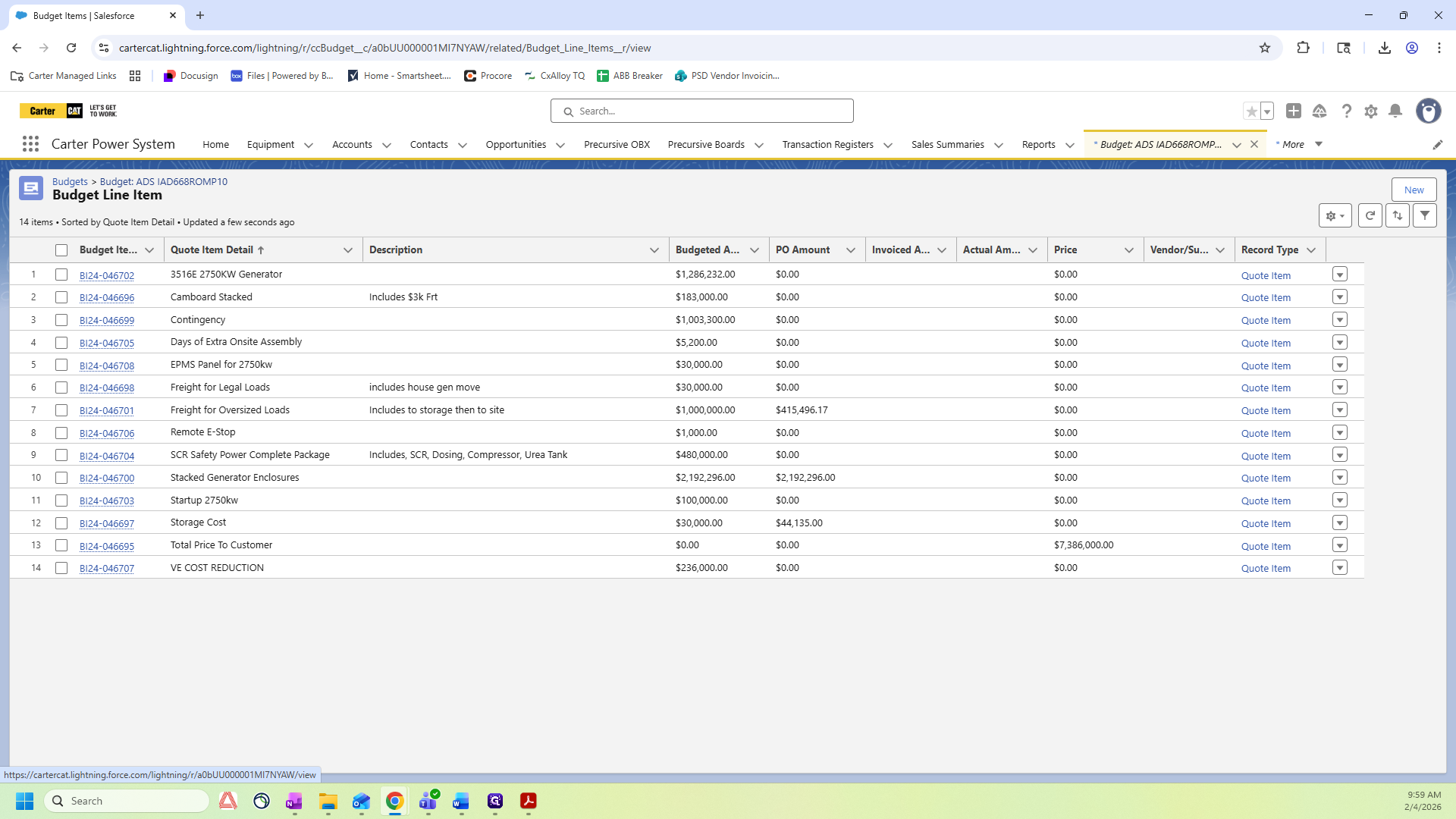Viewport: 1456px width, 819px height.
Task: Check the Contingency row checkbox
Action: tap(61, 320)
